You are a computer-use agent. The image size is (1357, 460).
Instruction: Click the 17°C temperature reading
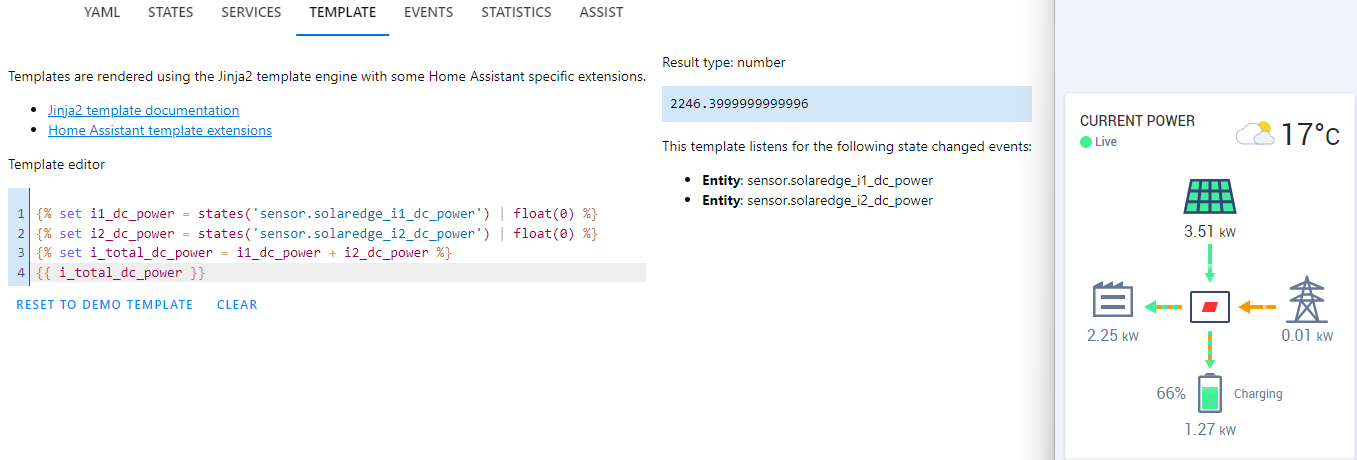[1310, 134]
